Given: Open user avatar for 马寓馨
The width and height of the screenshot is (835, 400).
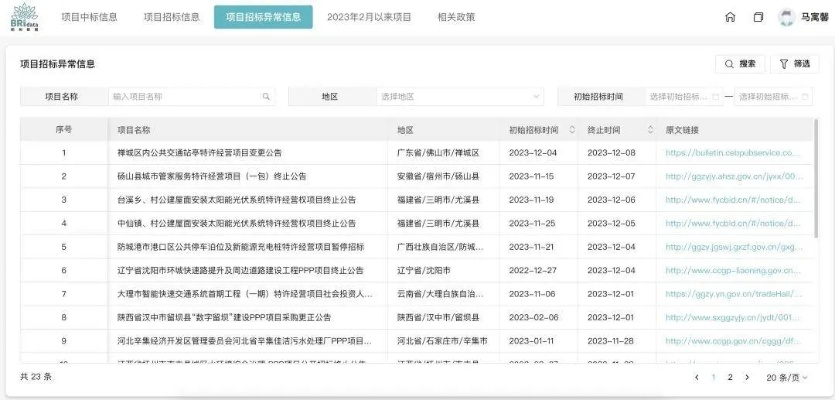Looking at the screenshot, I should [786, 18].
